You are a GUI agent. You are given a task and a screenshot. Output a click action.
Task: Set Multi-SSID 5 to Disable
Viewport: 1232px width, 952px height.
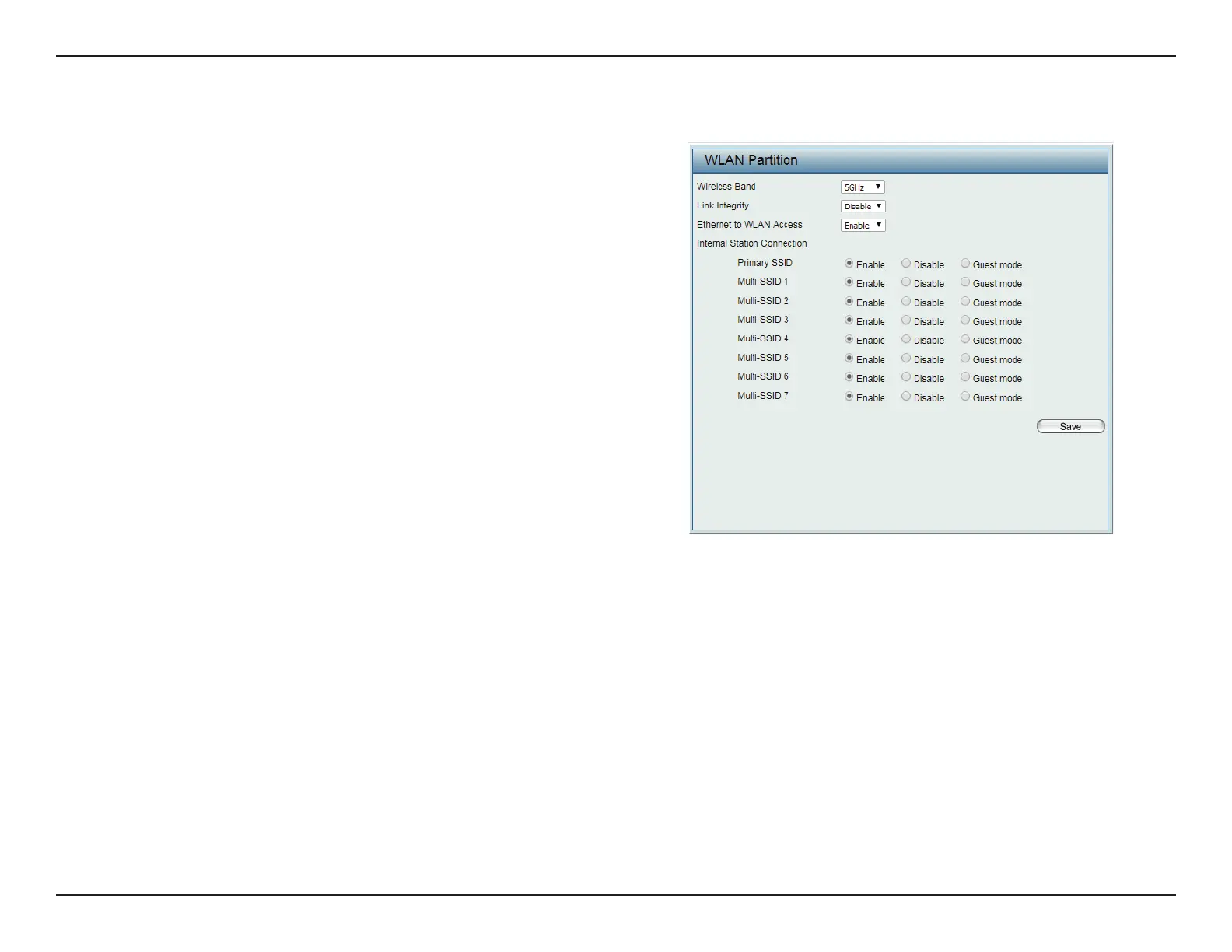pyautogui.click(x=906, y=359)
